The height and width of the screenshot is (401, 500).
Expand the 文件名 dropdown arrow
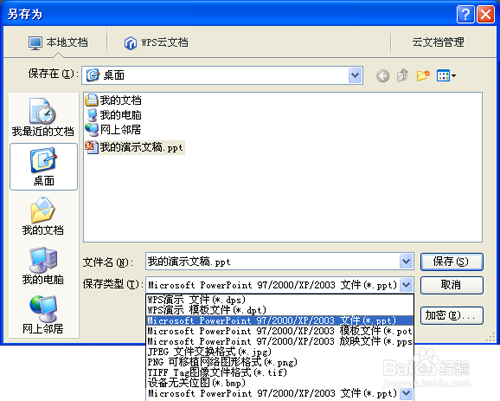coord(406,261)
